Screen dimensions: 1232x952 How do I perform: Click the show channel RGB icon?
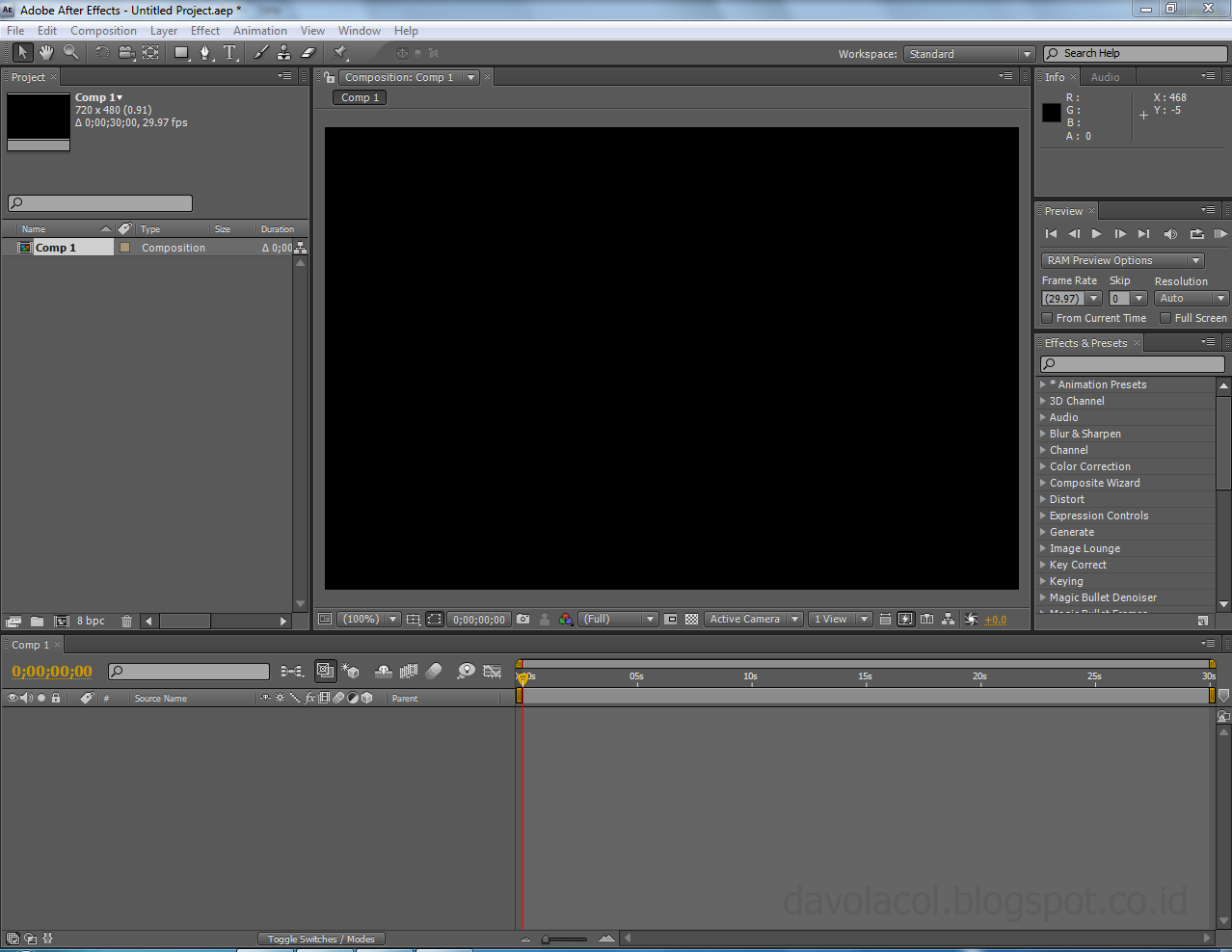click(566, 620)
